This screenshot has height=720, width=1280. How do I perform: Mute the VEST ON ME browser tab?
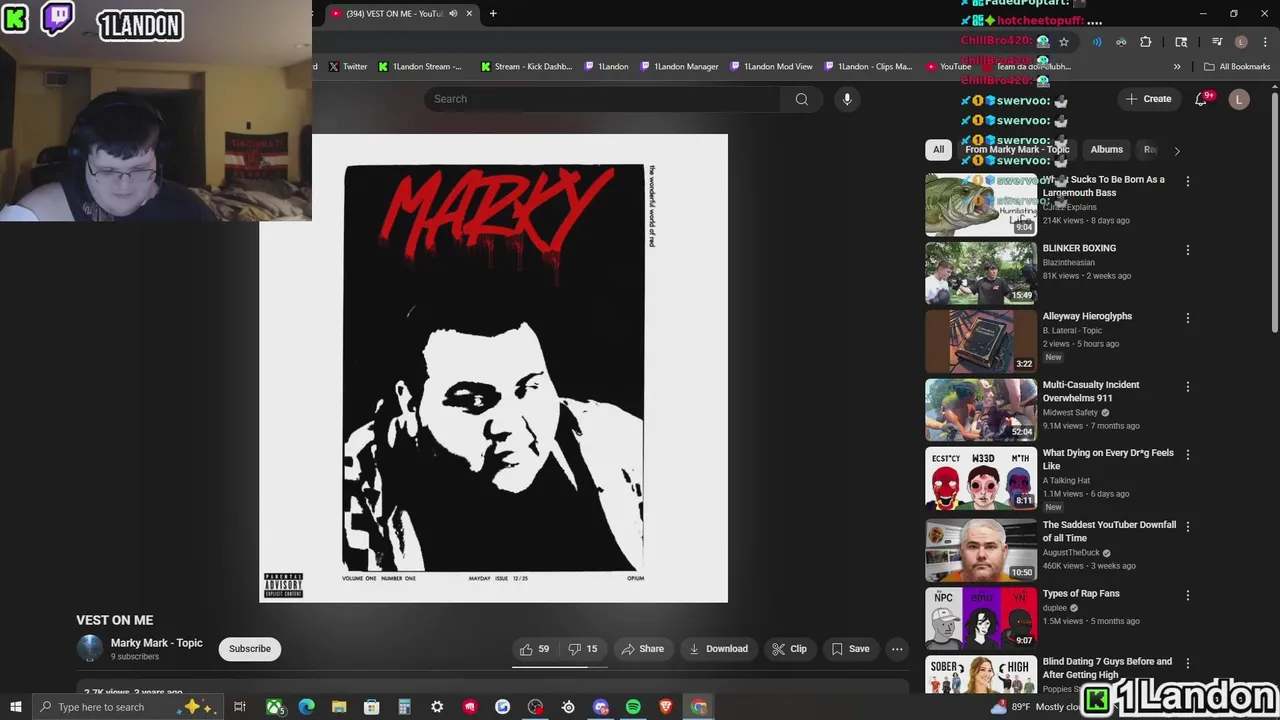[x=453, y=14]
